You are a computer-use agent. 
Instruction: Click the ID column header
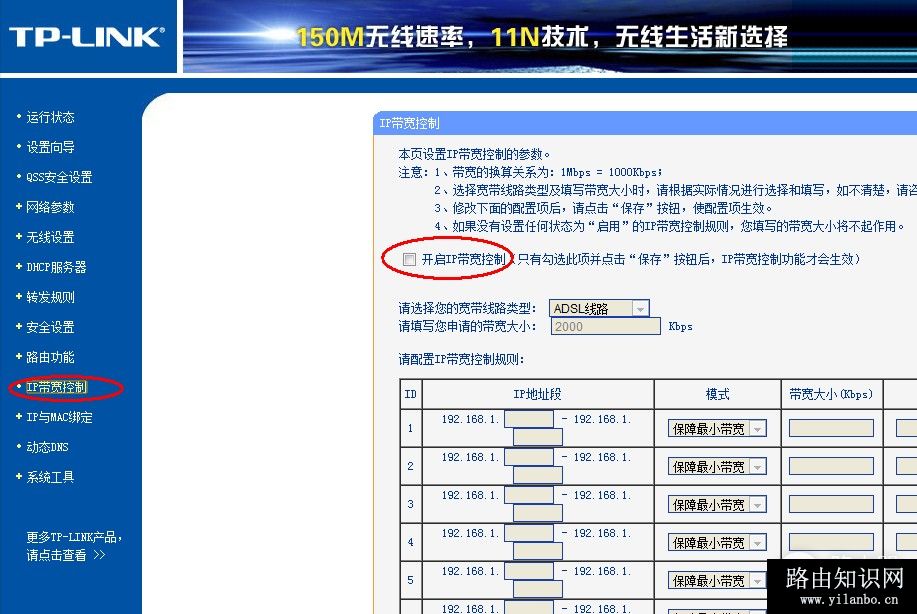tap(411, 394)
